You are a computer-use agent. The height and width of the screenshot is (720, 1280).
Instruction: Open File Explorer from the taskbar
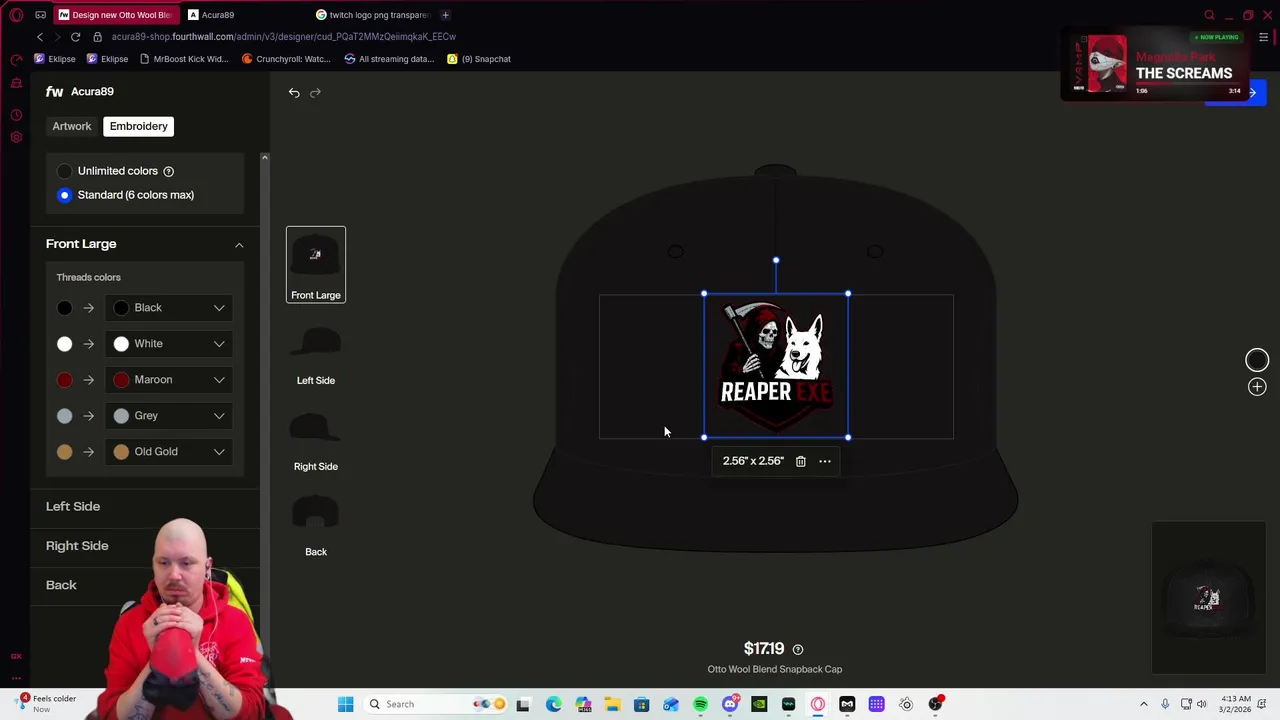pyautogui.click(x=612, y=704)
